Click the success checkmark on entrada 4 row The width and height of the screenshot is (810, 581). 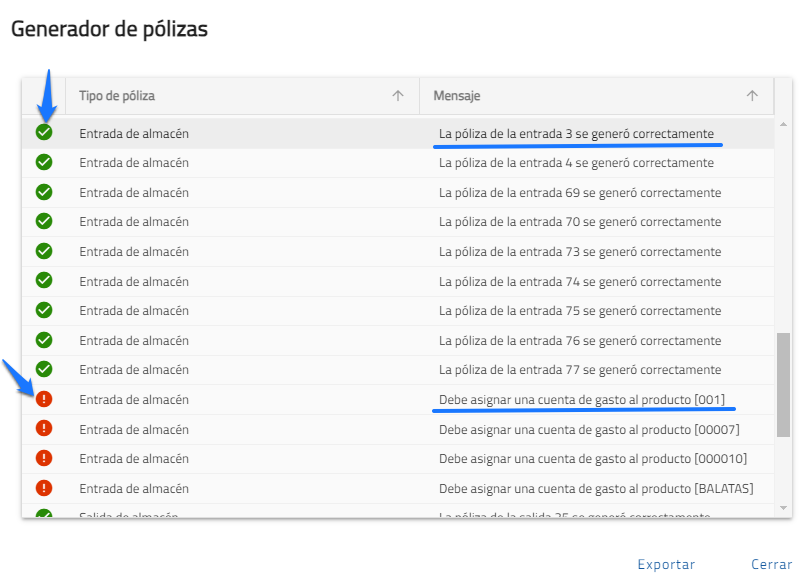click(44, 163)
